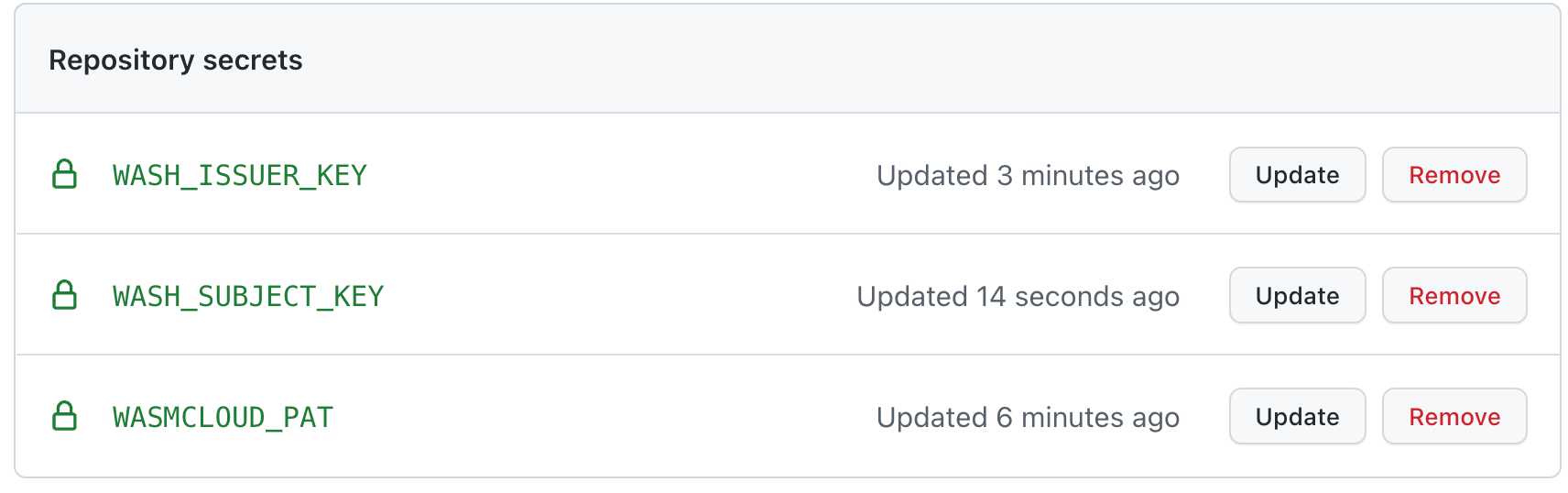Click the "Updated 3 minutes ago" timestamp

(x=1028, y=175)
